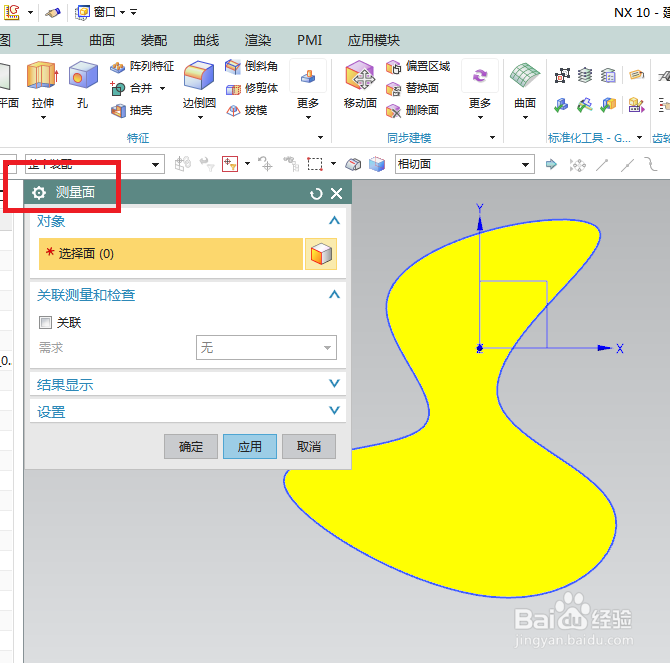Select the Move Face (移动面) tool
The width and height of the screenshot is (670, 663).
pos(360,76)
